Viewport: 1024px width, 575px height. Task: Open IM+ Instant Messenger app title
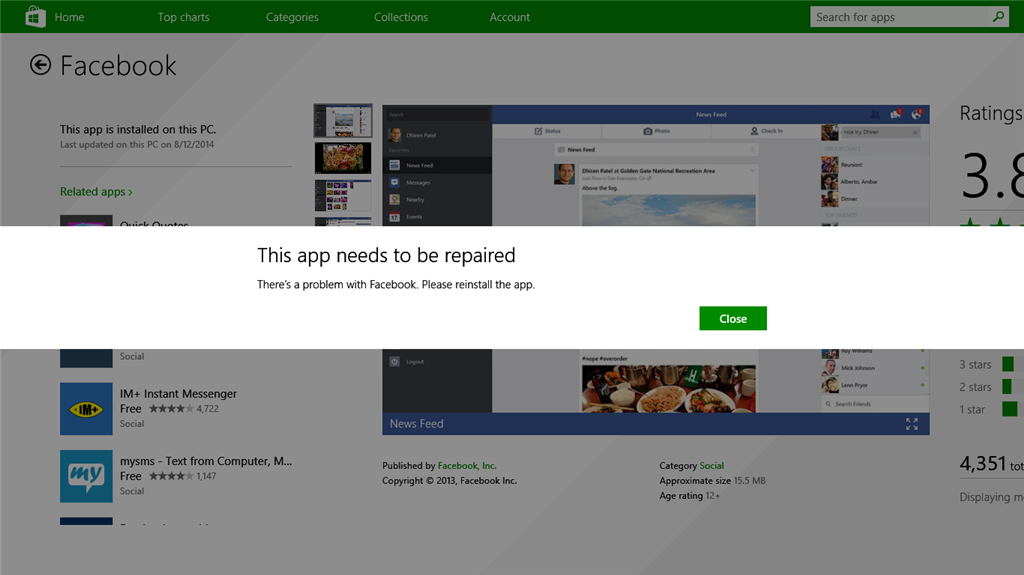click(178, 393)
